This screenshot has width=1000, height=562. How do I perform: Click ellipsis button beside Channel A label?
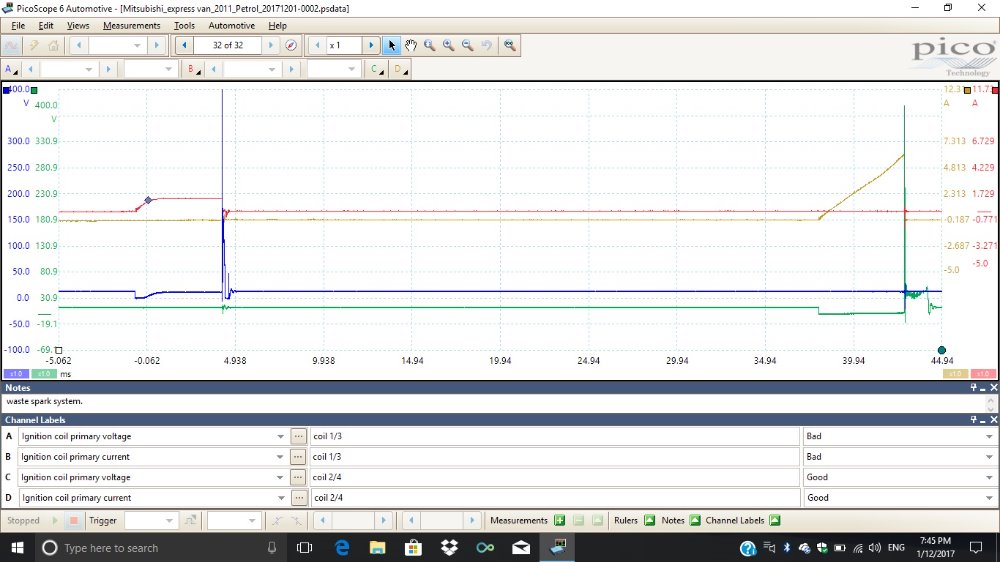point(298,437)
